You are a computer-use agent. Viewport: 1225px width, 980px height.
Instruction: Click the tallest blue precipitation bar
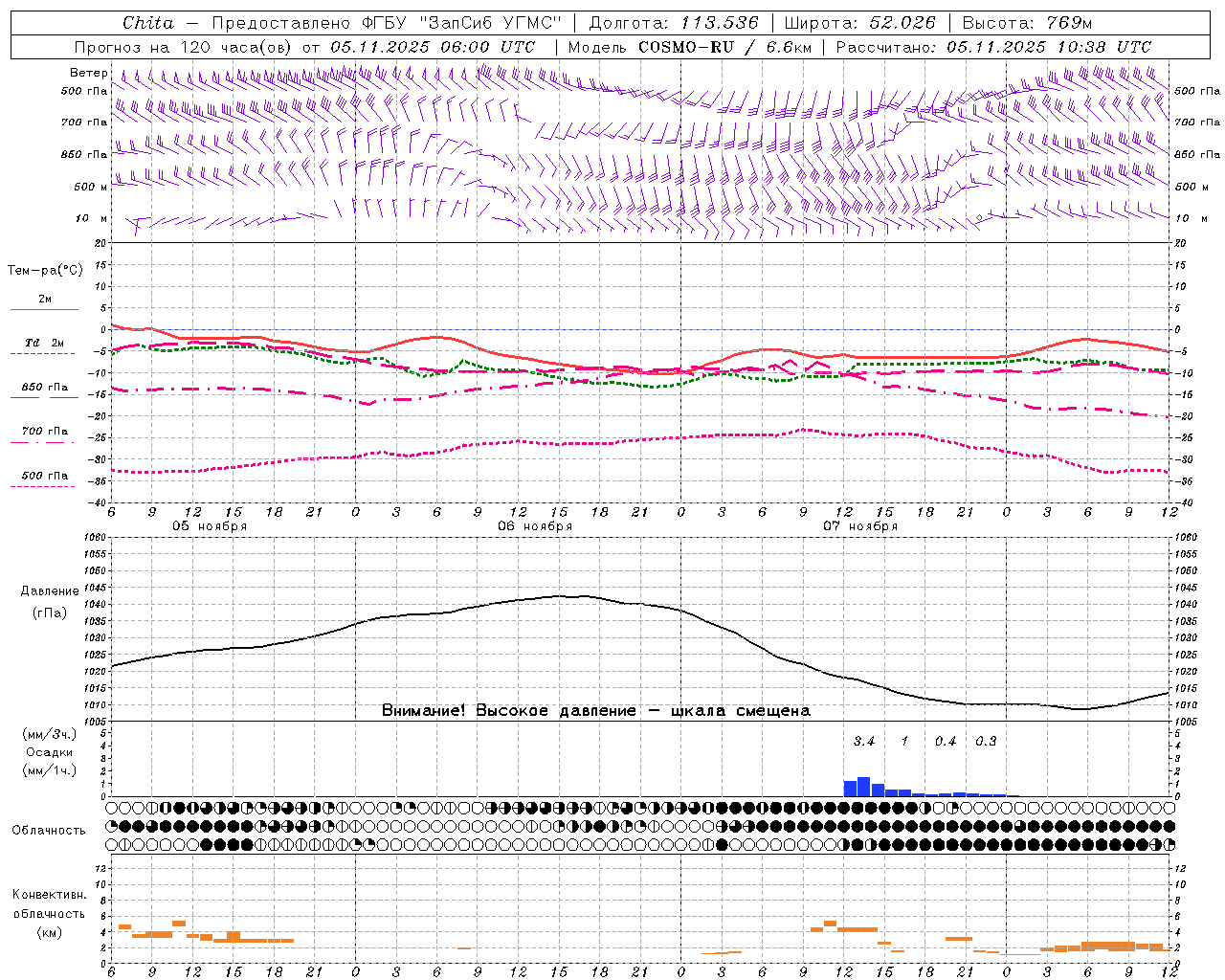863,787
